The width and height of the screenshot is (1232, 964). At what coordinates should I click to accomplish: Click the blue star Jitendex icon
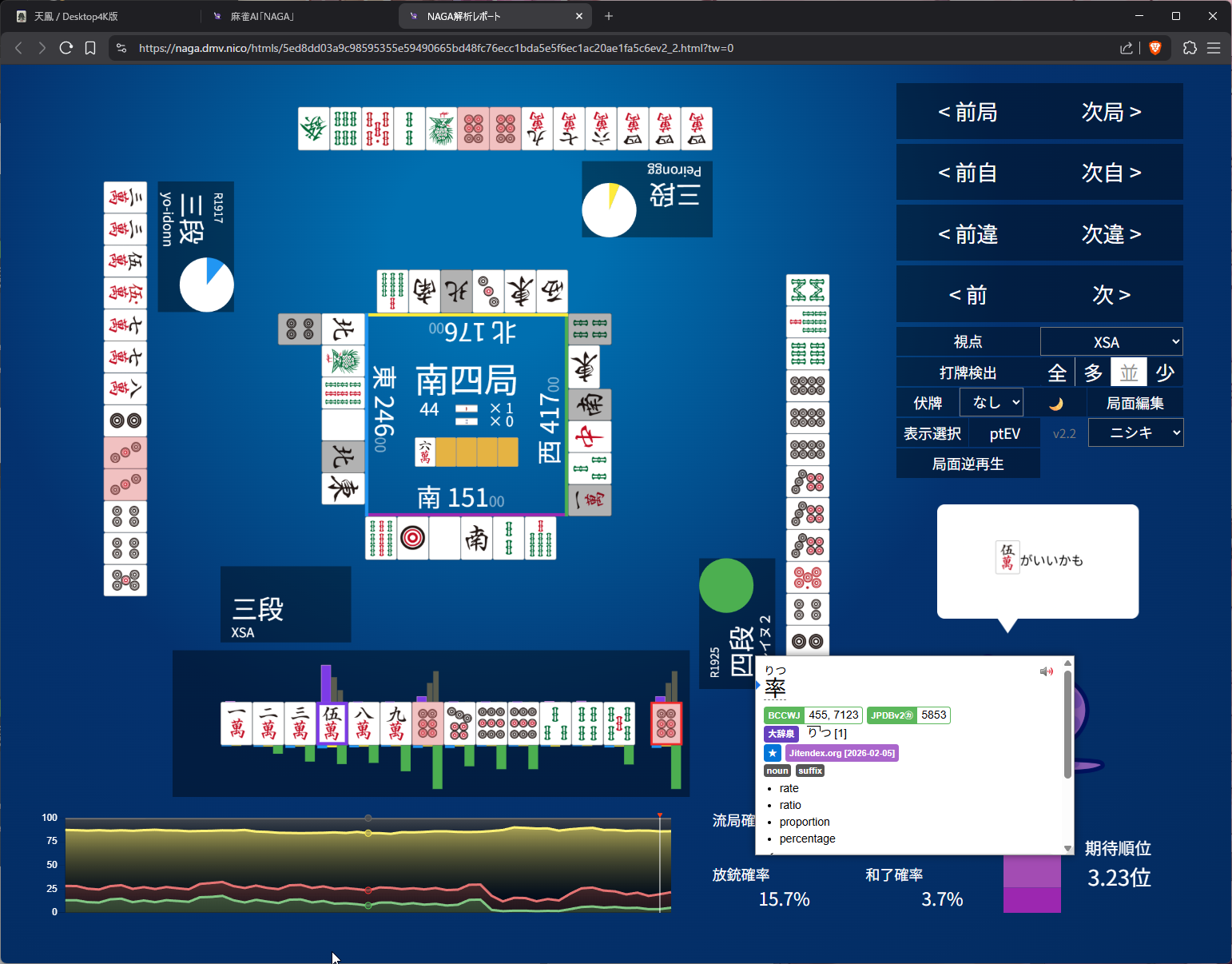(x=773, y=753)
